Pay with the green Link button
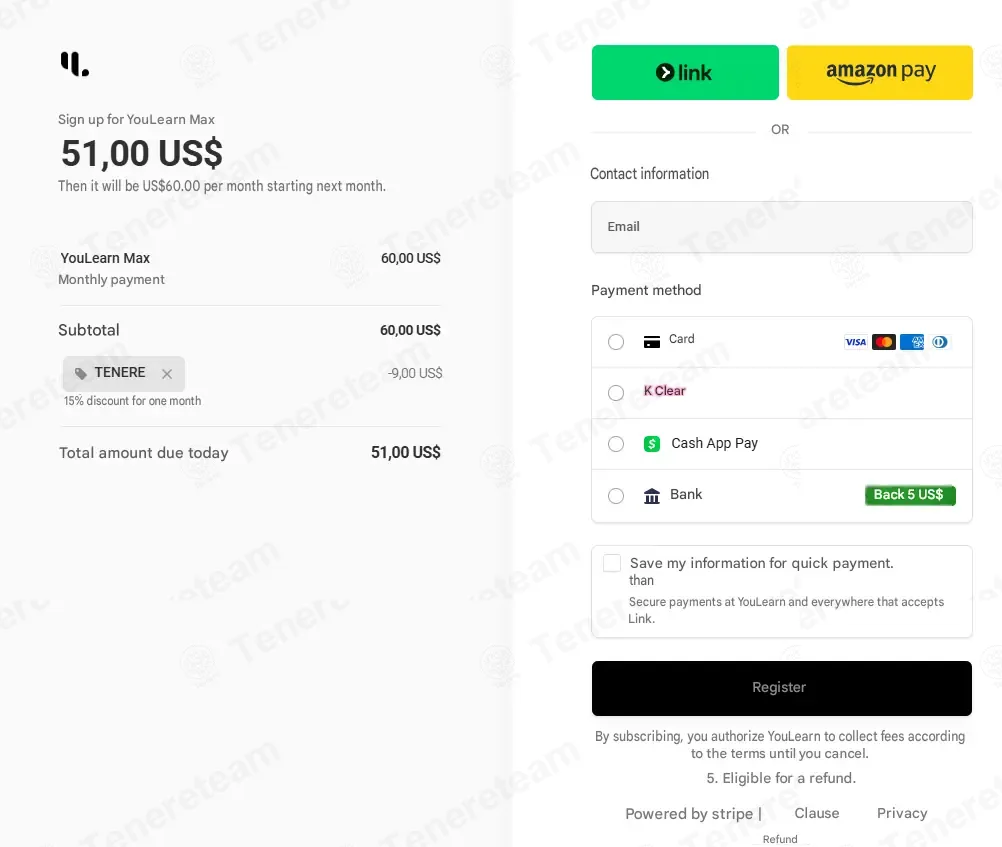 tap(685, 72)
